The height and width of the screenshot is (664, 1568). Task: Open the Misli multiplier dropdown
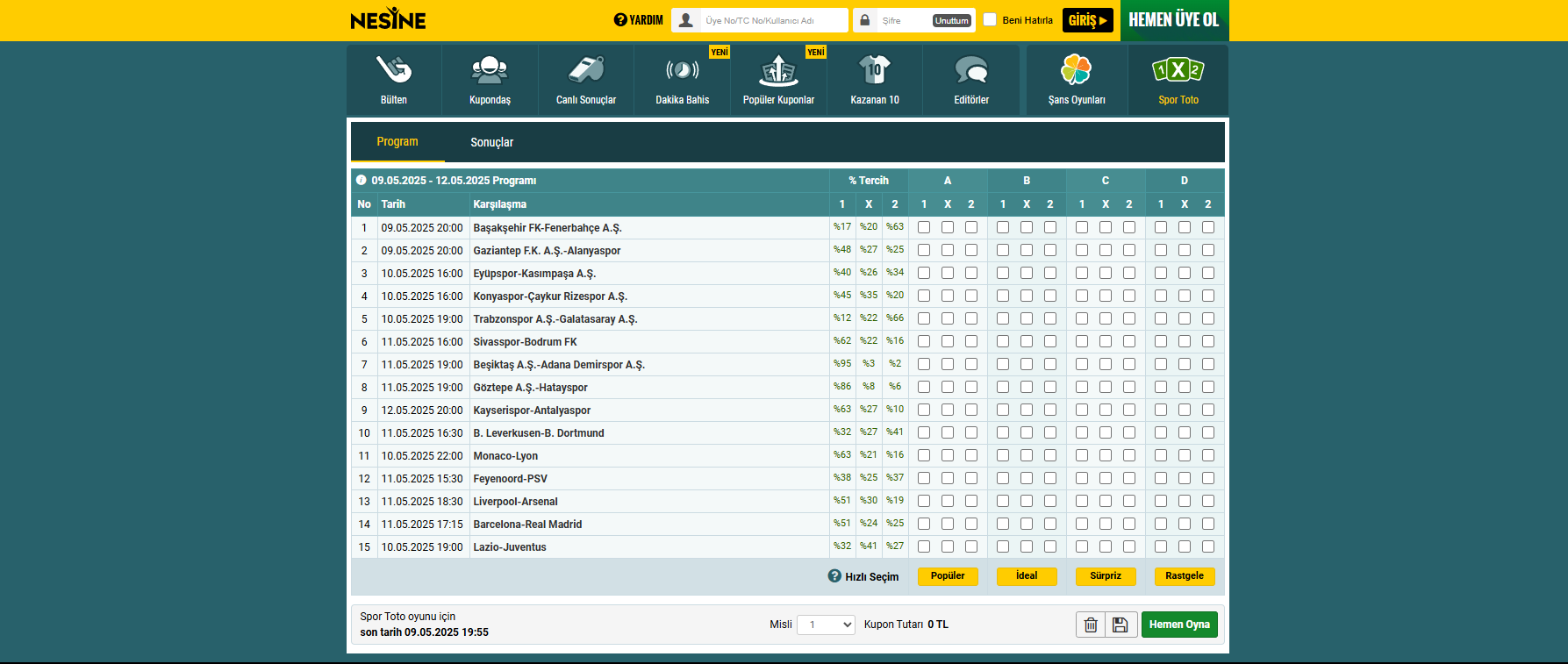[826, 625]
